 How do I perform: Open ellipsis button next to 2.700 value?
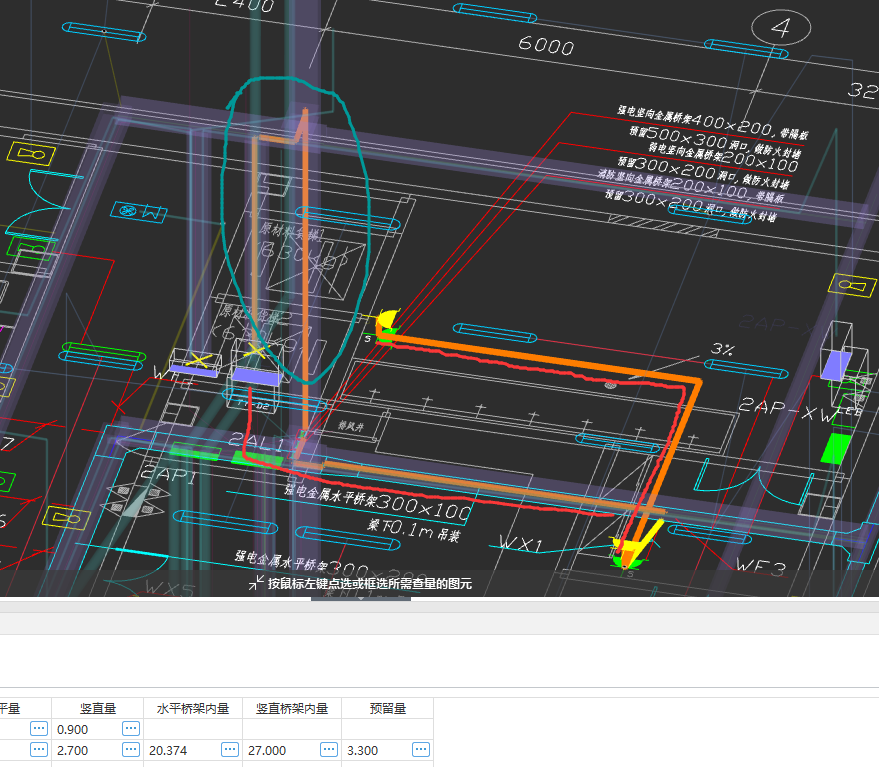point(131,750)
